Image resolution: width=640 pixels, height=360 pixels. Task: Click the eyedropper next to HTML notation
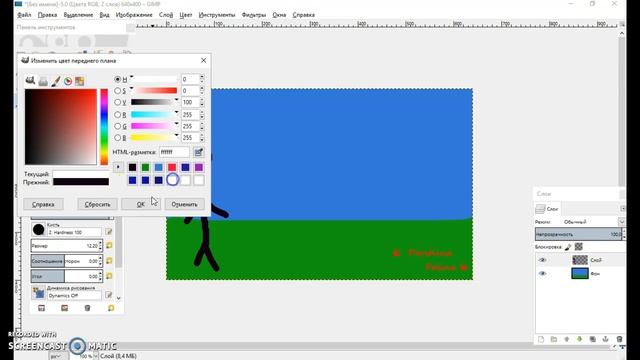(198, 152)
